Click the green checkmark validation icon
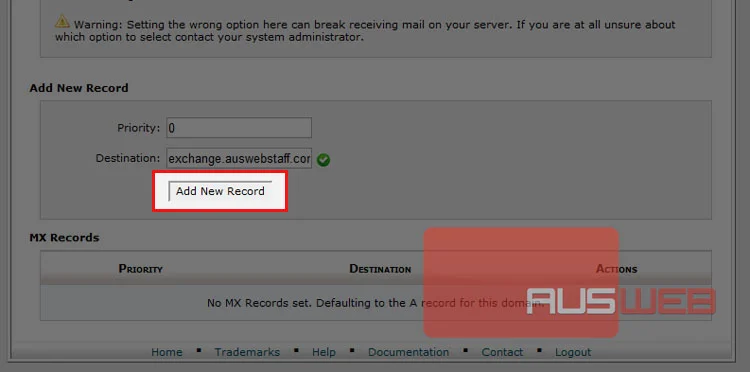 (323, 160)
